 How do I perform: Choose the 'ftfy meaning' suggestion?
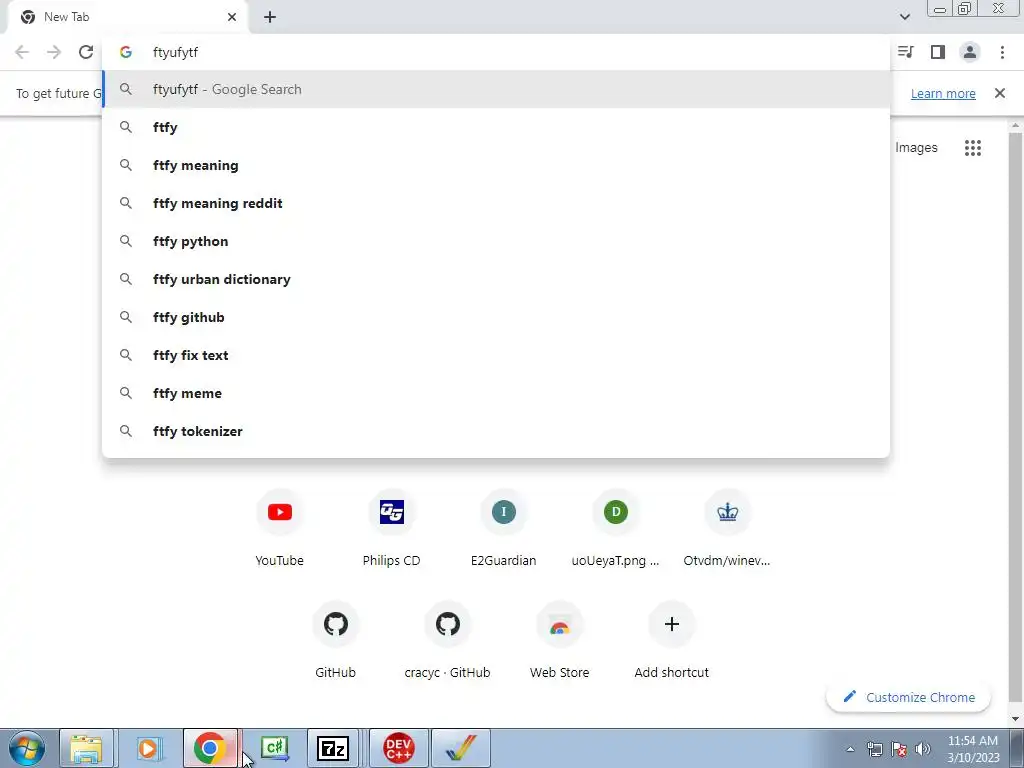[x=496, y=165]
